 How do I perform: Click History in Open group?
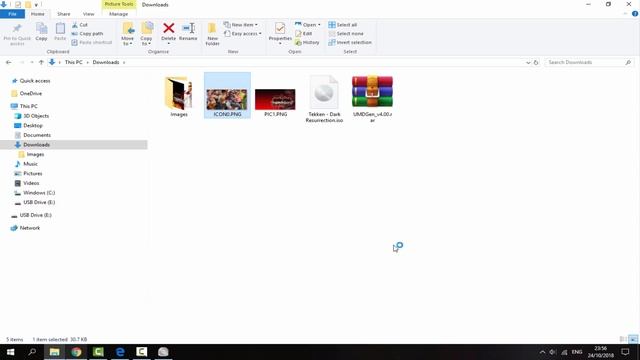coord(307,42)
